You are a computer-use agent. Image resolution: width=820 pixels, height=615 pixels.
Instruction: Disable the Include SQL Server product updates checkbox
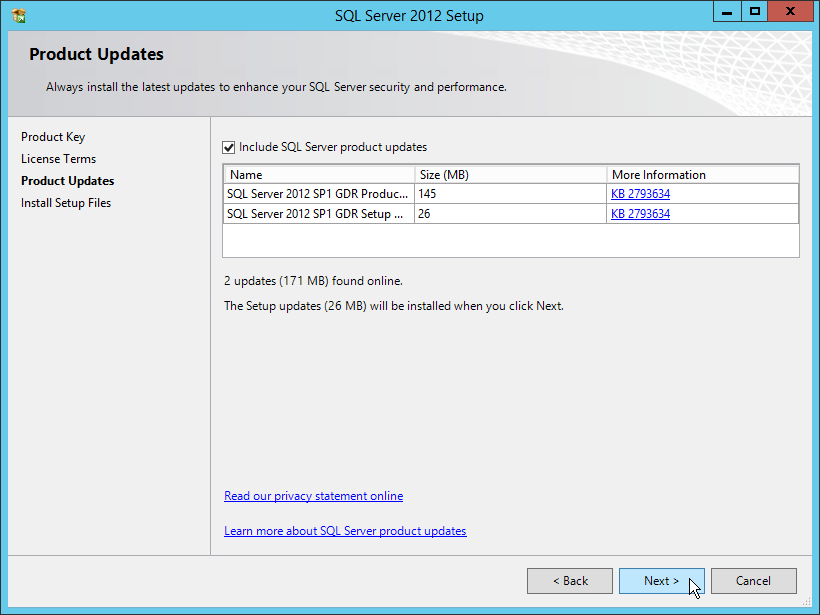click(228, 146)
